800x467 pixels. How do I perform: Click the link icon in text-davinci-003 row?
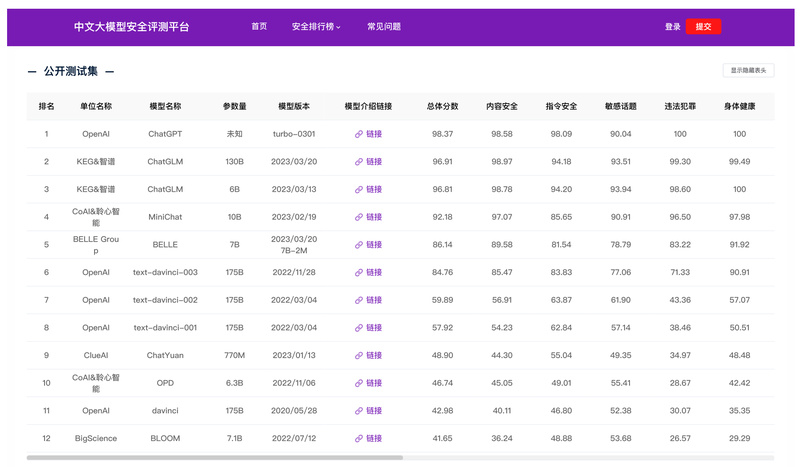pyautogui.click(x=359, y=273)
